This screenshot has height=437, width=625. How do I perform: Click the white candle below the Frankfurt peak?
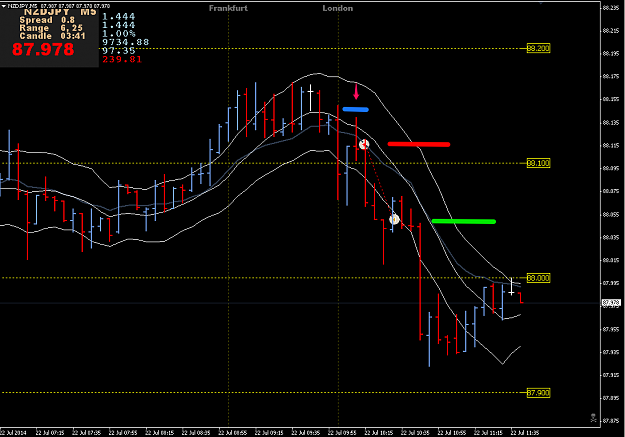[x=311, y=98]
